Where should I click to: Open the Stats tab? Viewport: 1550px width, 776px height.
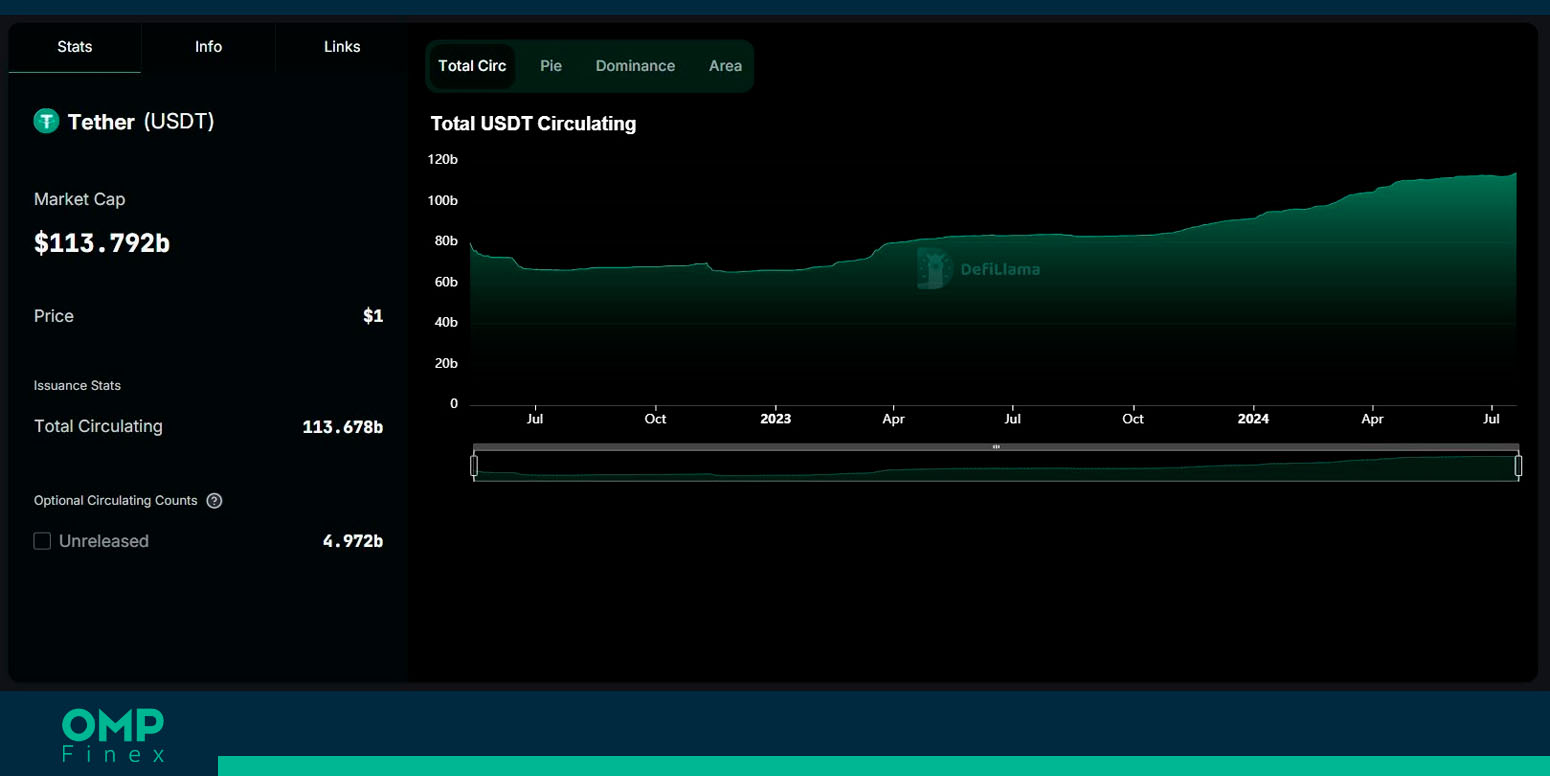coord(75,47)
